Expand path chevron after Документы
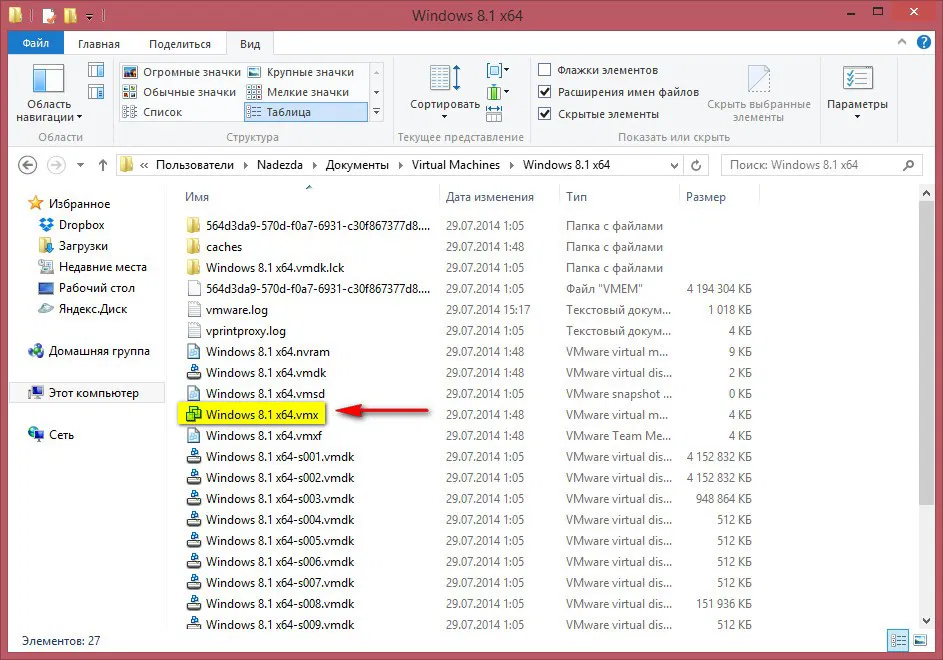943x660 pixels. (x=401, y=165)
